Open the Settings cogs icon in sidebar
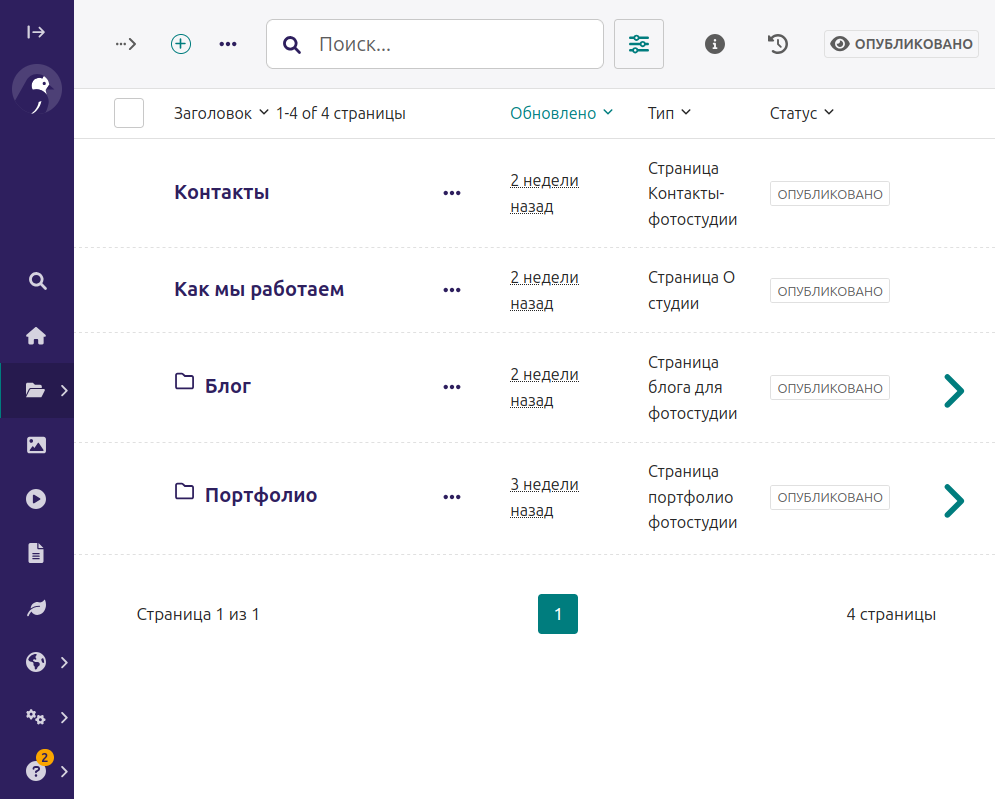The width and height of the screenshot is (995, 799). (x=36, y=717)
